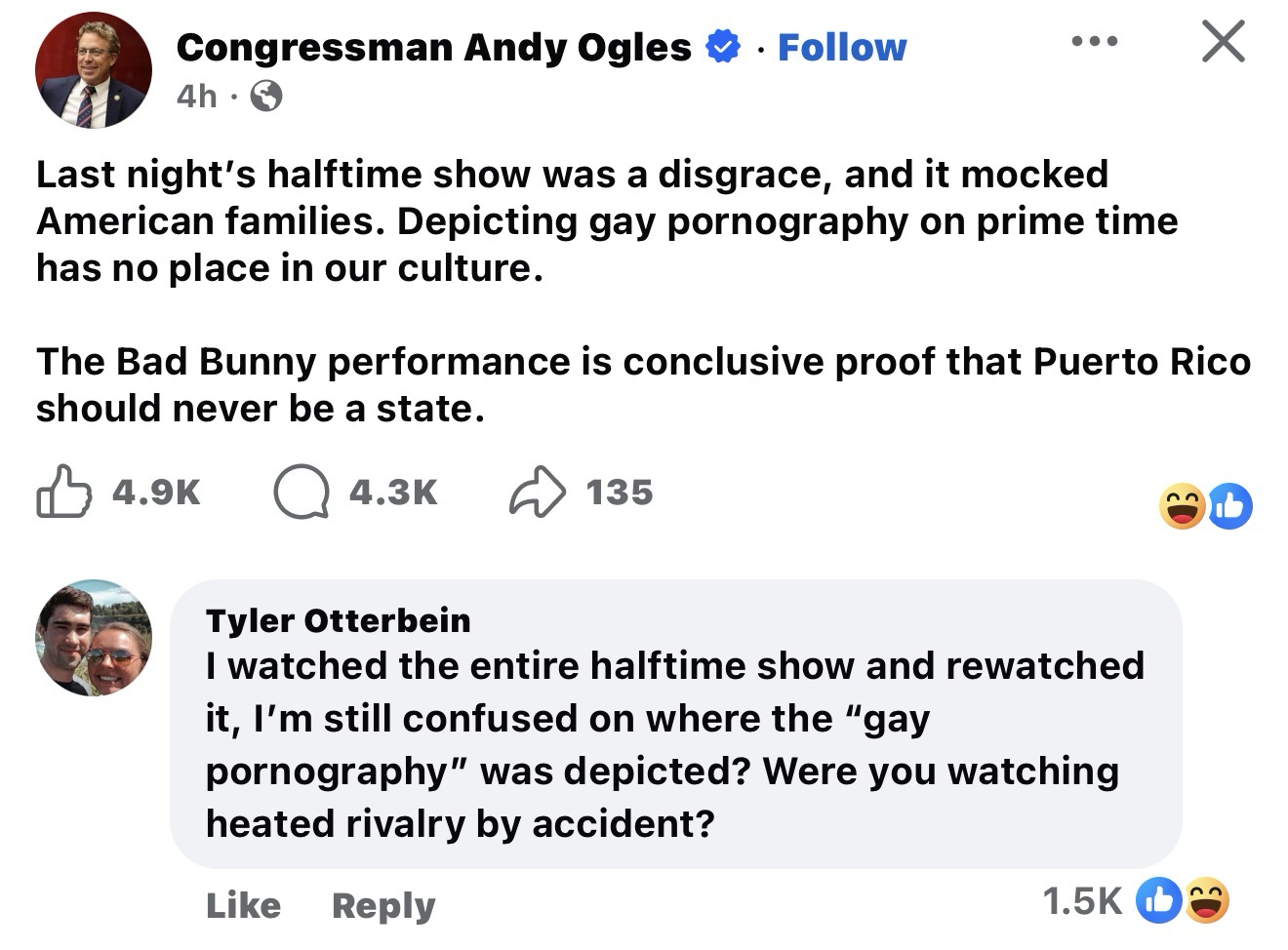Click Tyler Otterbein's comment avatar
Viewport: 1288px width, 950px height.
point(94,638)
